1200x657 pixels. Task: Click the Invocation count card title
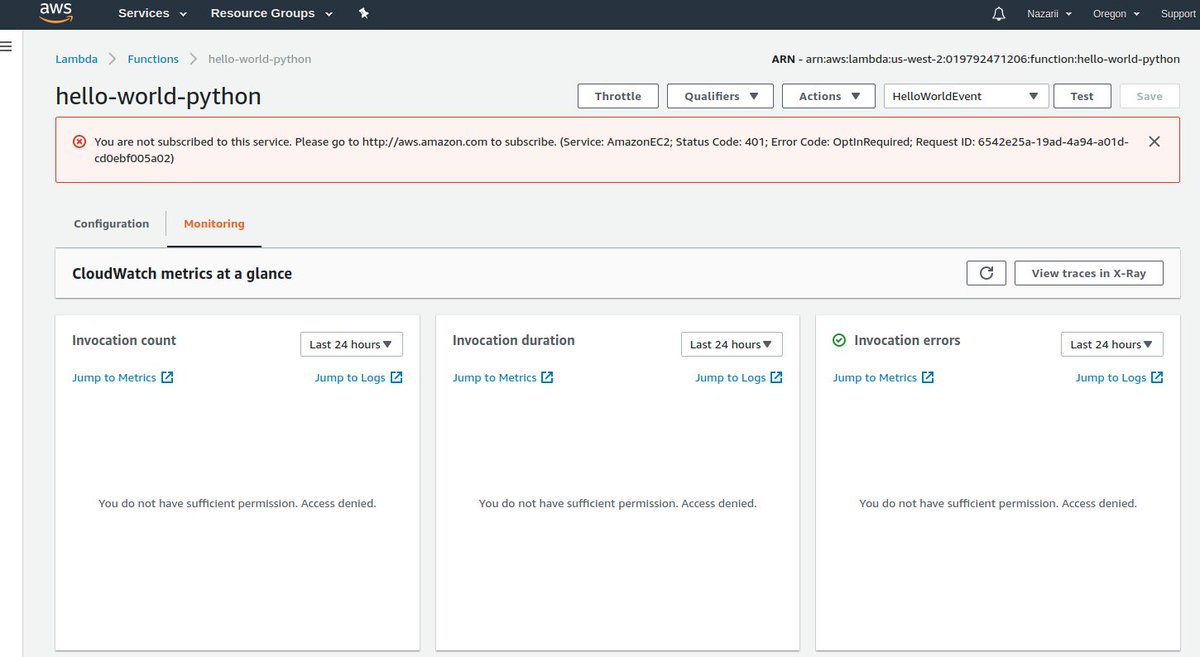tap(124, 340)
